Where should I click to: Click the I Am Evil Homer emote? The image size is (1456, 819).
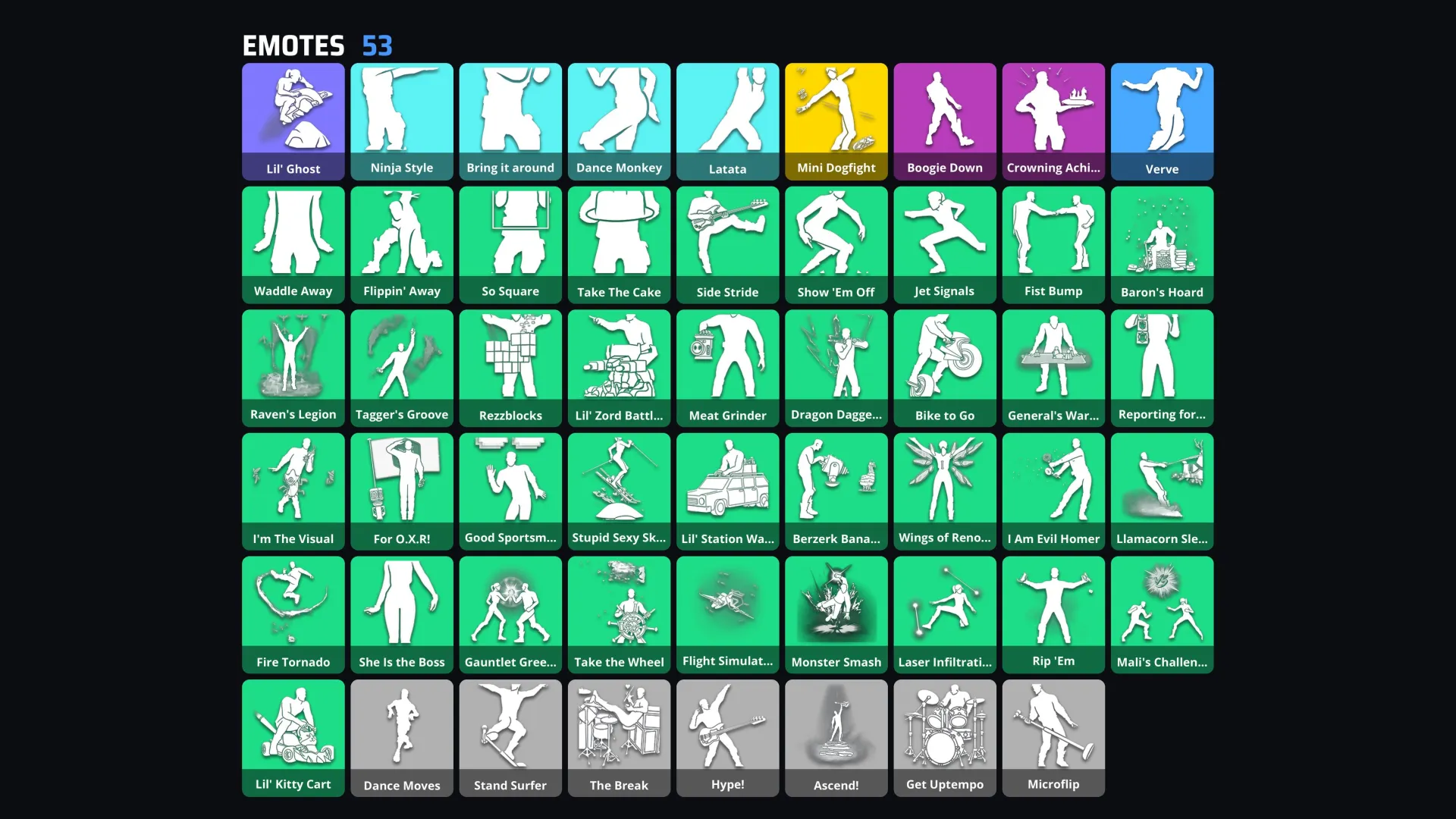point(1053,491)
